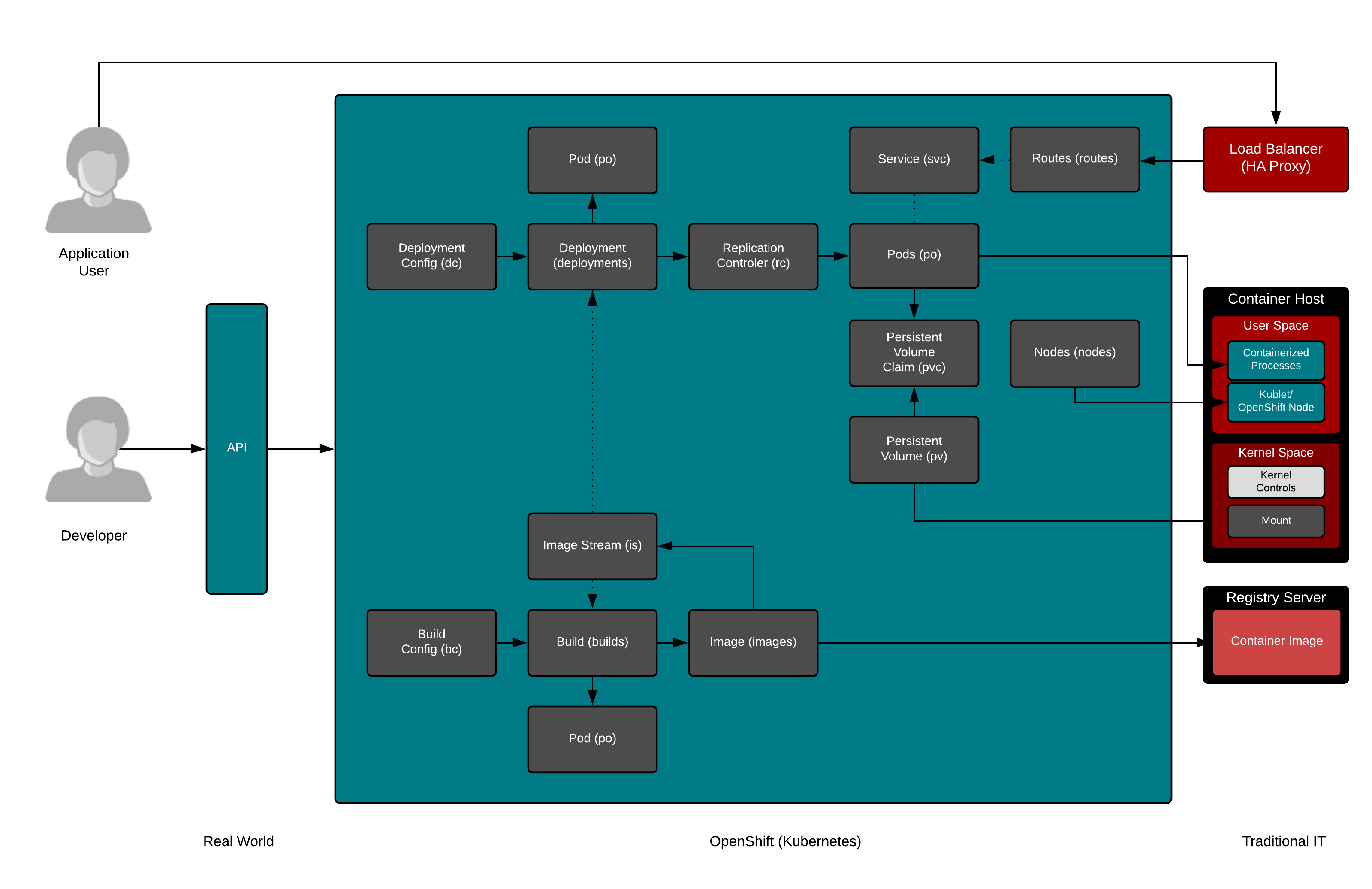
Task: Click the Application User label text
Action: point(94,262)
